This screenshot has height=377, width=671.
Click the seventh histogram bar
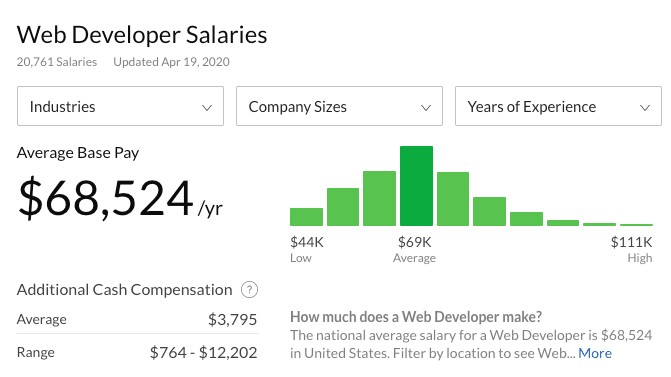point(526,219)
